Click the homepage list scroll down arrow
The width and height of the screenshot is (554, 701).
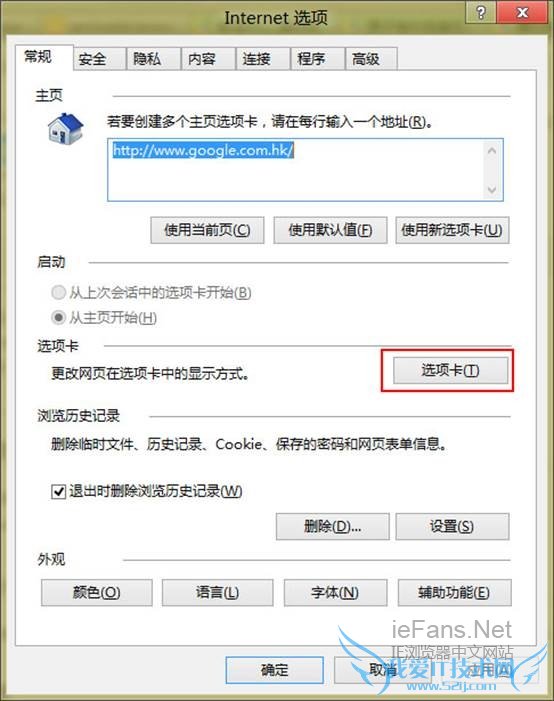492,190
